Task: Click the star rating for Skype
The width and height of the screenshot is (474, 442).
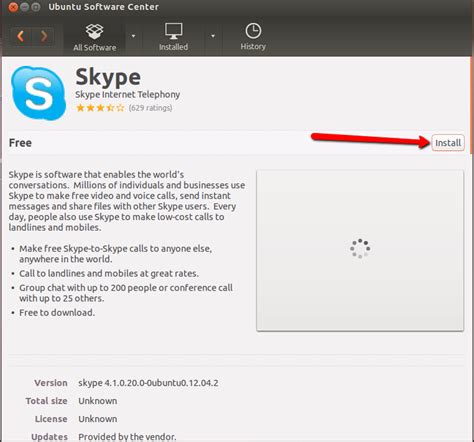Action: click(100, 108)
